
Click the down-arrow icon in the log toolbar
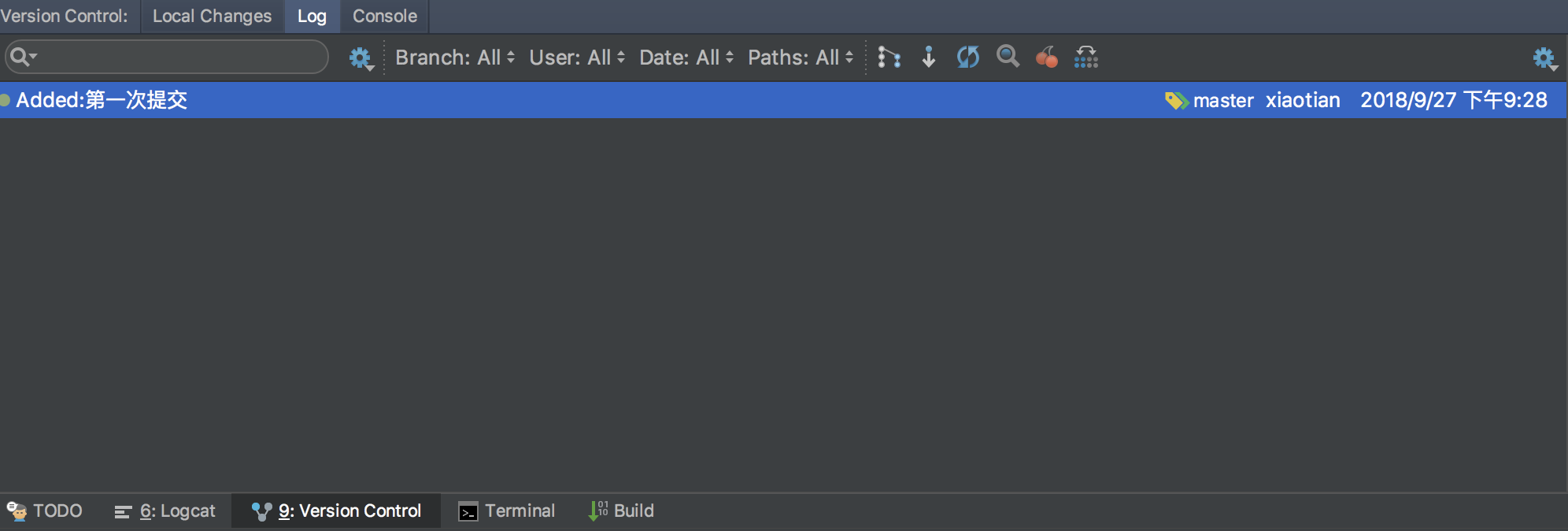(x=929, y=57)
